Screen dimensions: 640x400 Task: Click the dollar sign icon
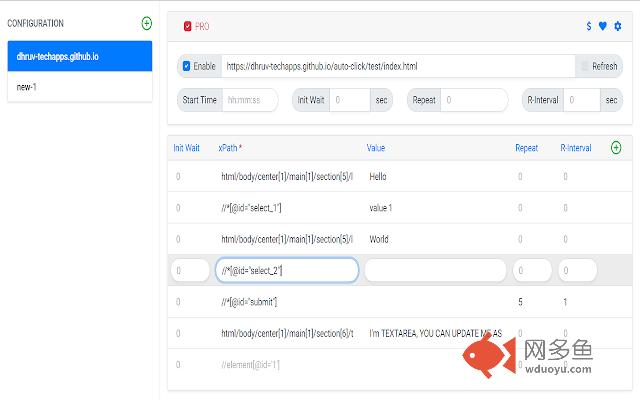pos(589,26)
